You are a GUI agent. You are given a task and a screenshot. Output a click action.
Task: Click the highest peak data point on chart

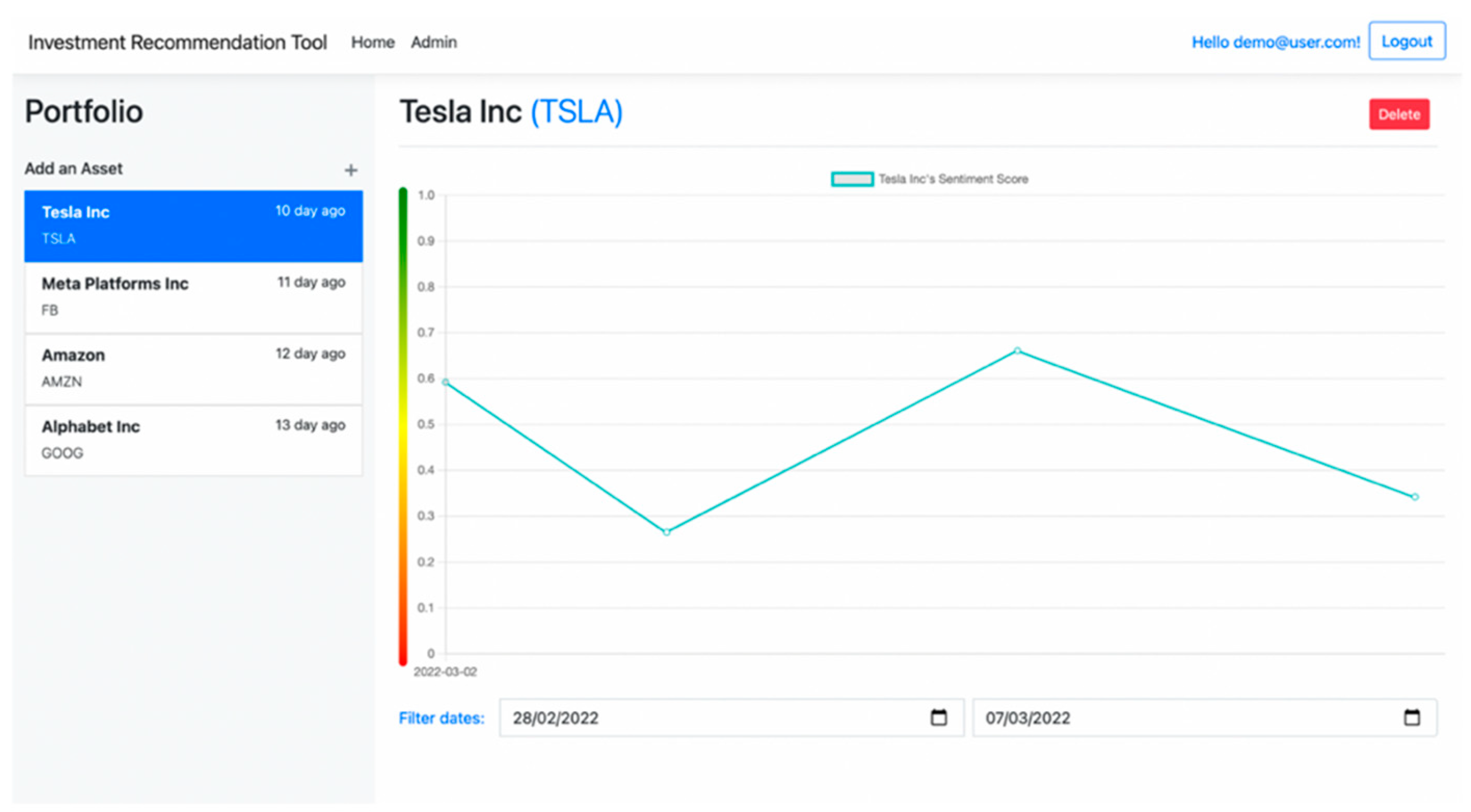pyautogui.click(x=1017, y=350)
